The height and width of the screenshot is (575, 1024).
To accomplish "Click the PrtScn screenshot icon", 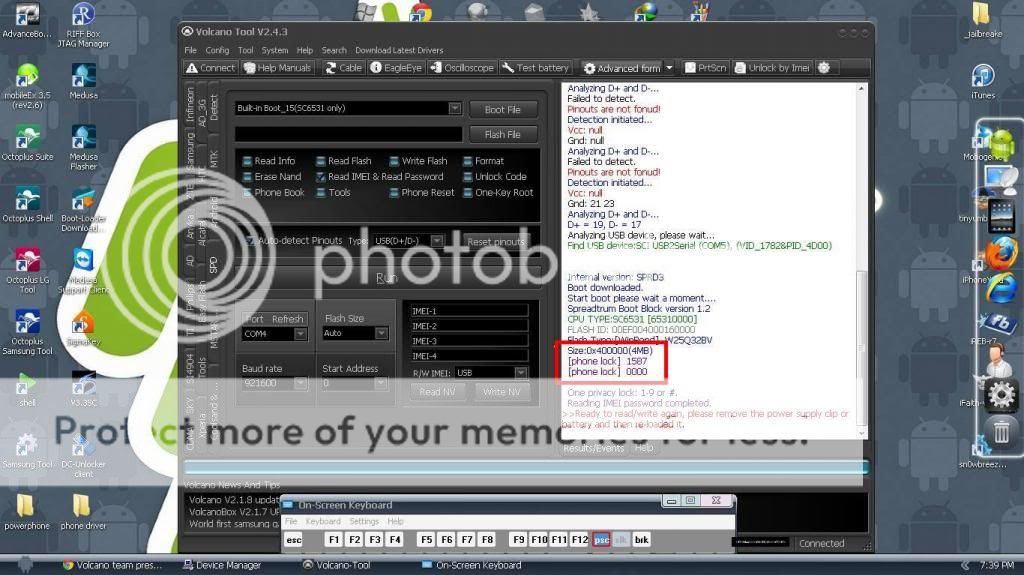I will [x=690, y=68].
